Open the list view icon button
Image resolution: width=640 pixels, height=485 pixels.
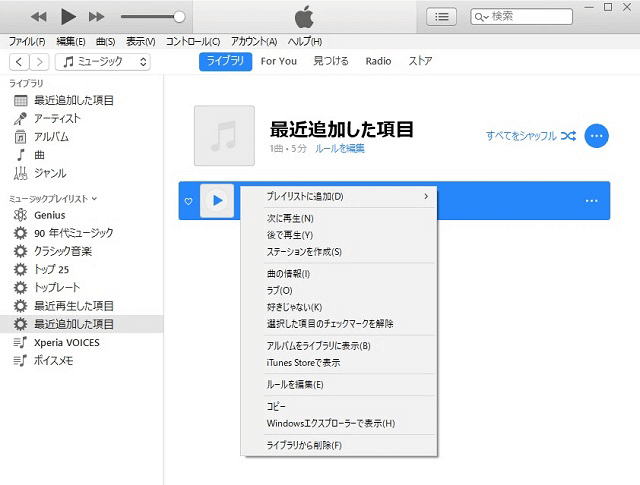click(441, 16)
